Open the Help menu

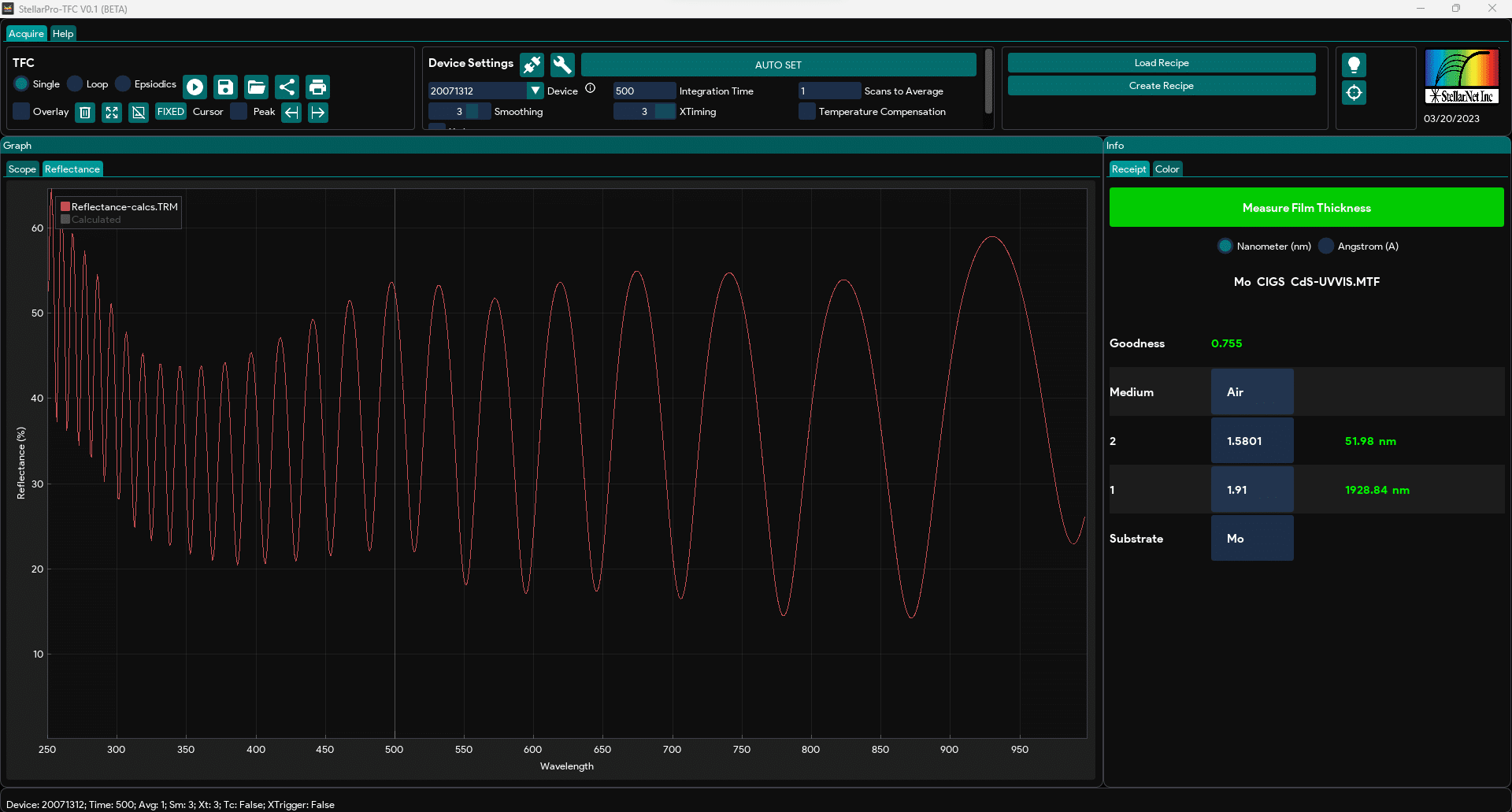tap(63, 33)
